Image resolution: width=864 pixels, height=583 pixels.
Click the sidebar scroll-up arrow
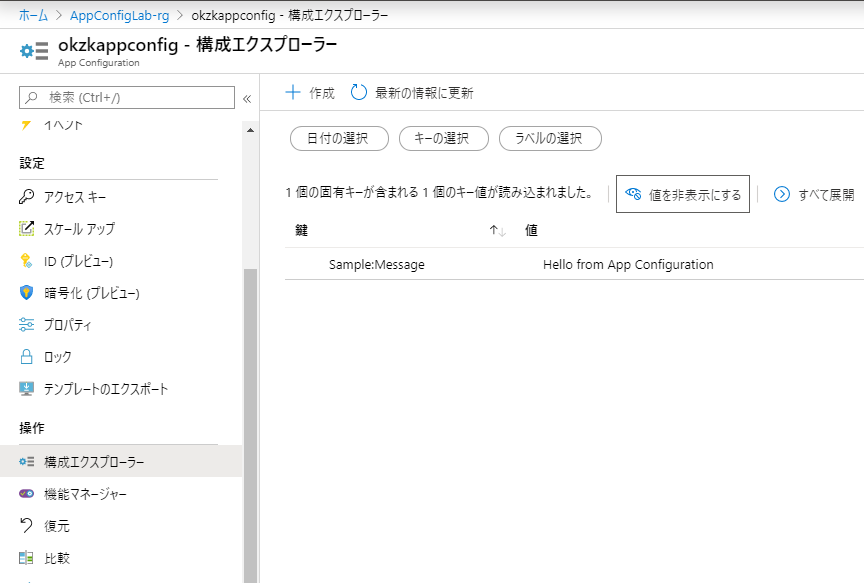pos(251,131)
